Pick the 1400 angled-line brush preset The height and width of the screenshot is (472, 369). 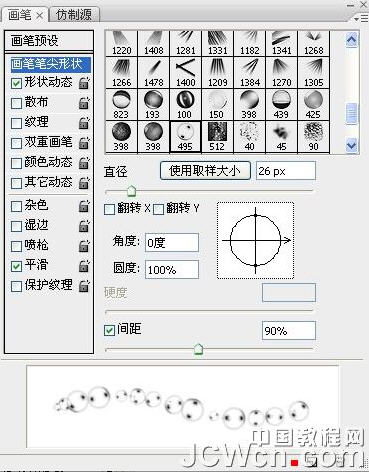point(185,72)
